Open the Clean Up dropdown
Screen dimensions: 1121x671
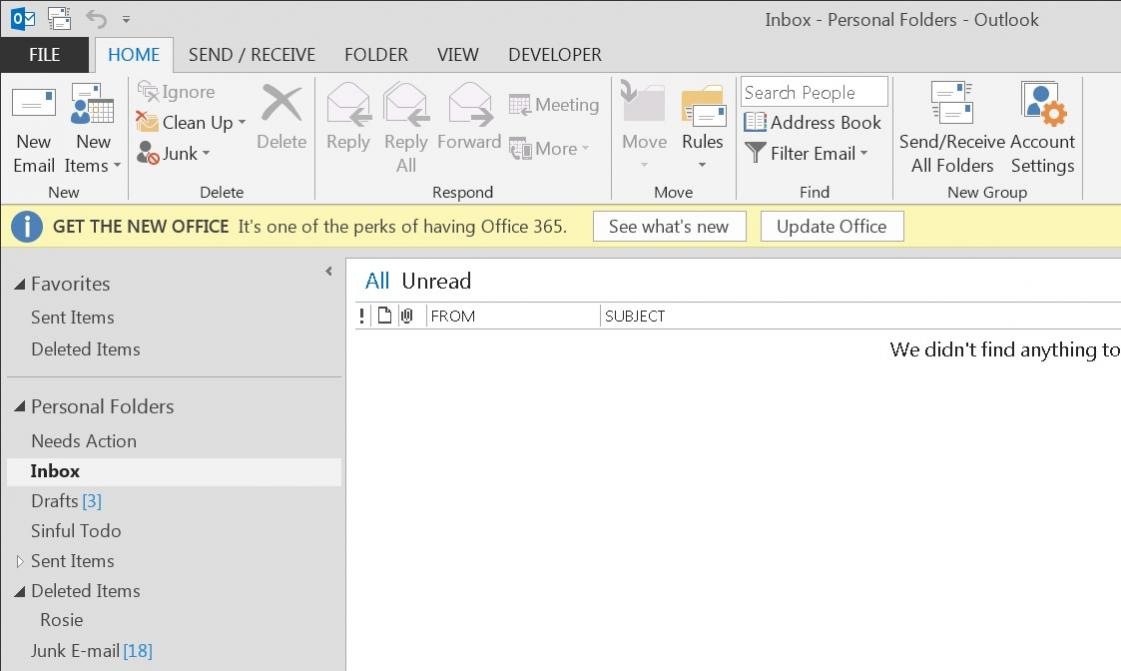(x=191, y=122)
